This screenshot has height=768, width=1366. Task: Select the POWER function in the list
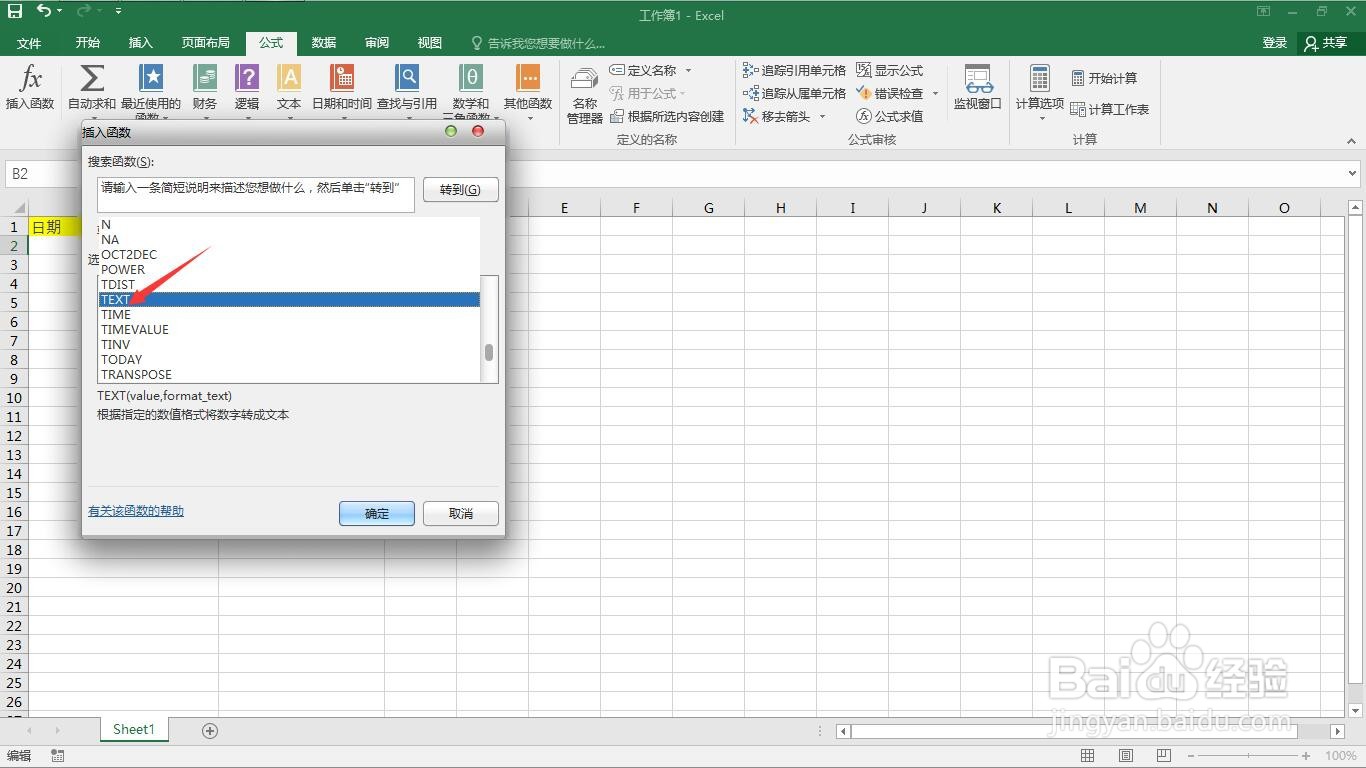tap(289, 269)
